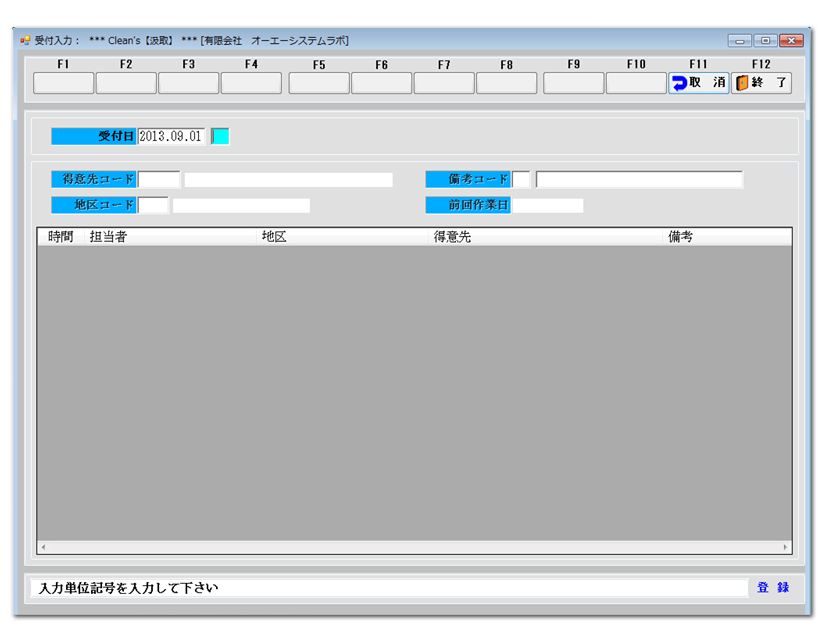Click the blank F10 function button
This screenshot has height=640, width=820.
click(636, 83)
